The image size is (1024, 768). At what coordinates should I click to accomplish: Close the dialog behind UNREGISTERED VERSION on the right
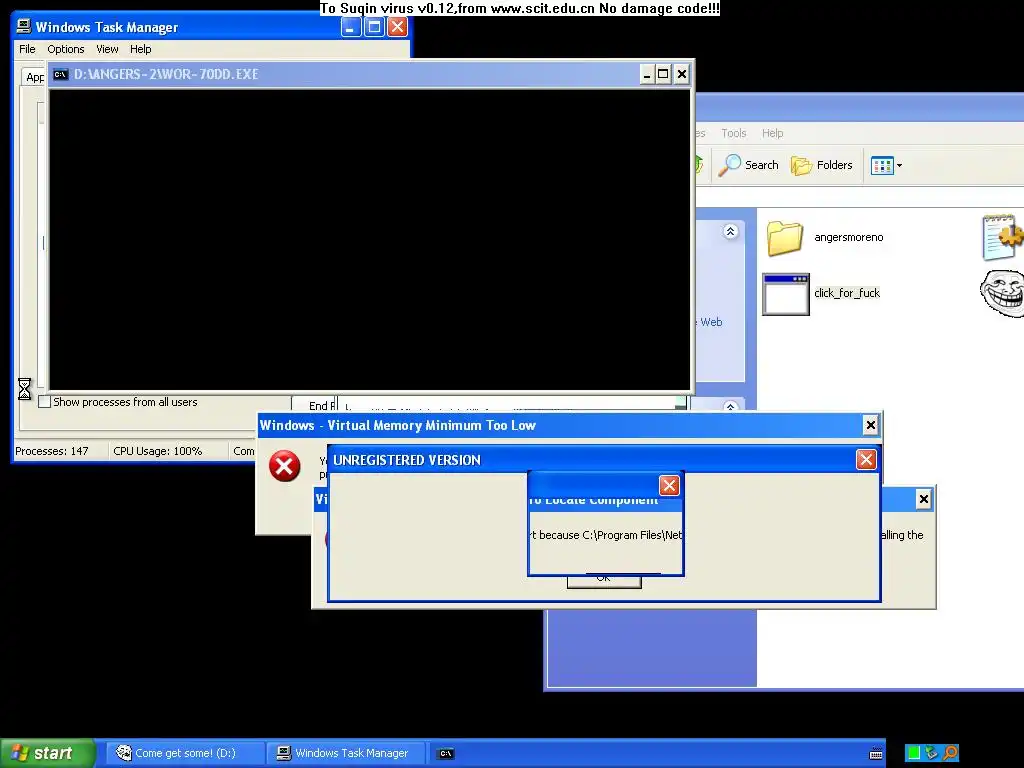coord(923,500)
